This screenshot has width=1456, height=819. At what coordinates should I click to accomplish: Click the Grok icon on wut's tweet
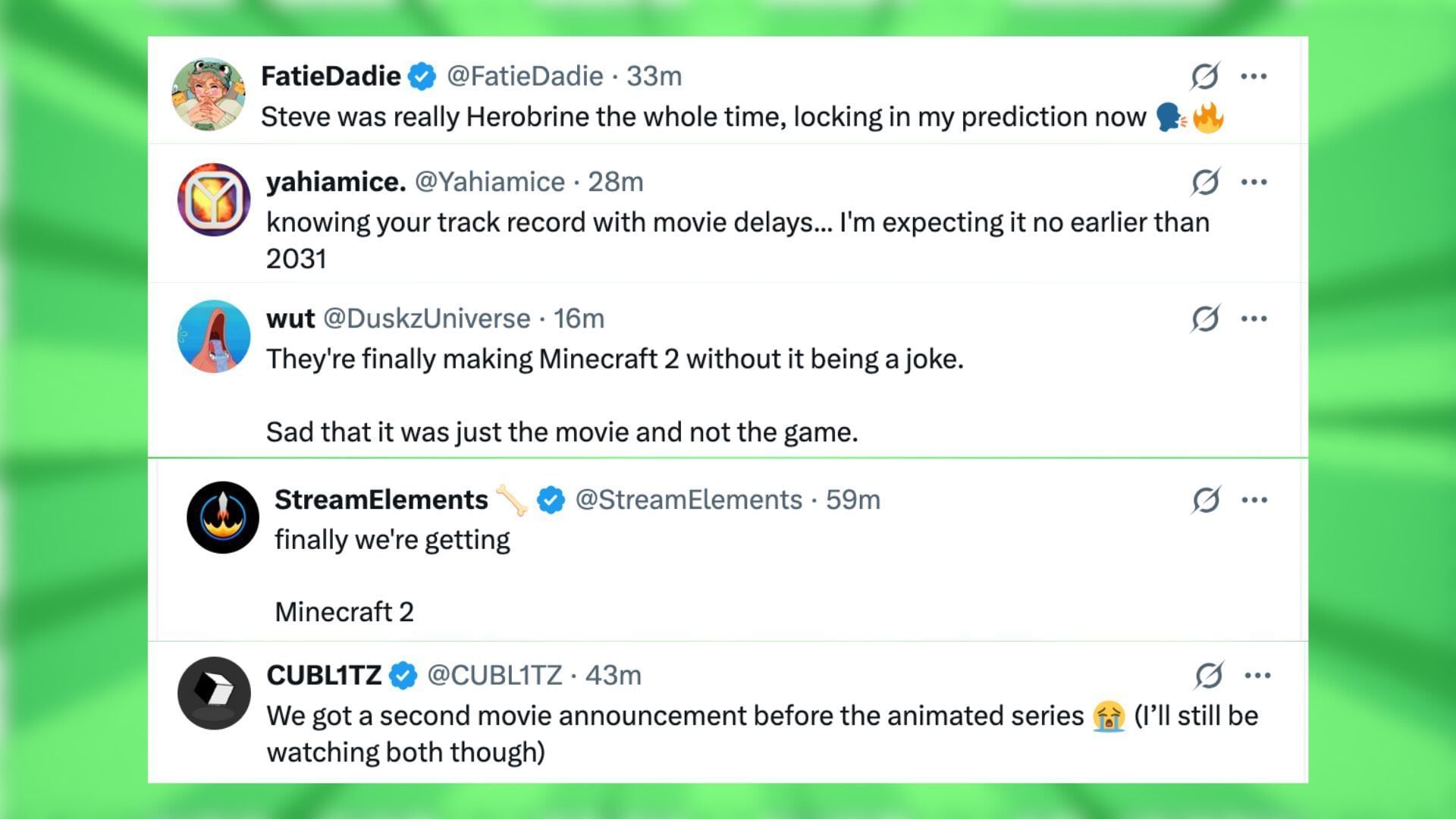click(x=1204, y=318)
